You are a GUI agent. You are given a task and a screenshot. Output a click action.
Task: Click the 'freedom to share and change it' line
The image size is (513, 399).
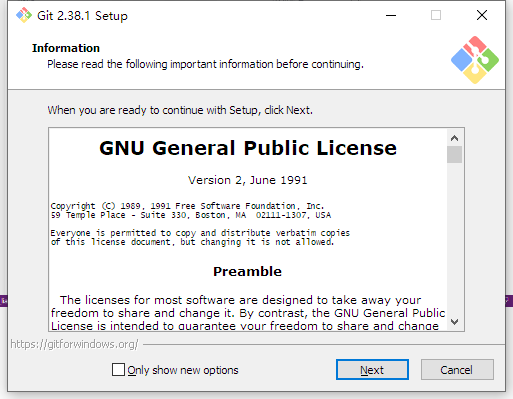[x=248, y=313]
